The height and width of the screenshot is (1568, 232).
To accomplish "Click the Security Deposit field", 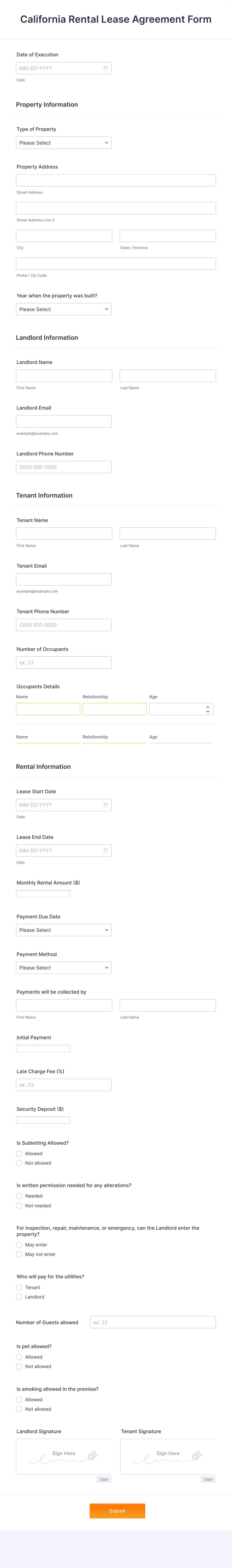I will point(43,1120).
